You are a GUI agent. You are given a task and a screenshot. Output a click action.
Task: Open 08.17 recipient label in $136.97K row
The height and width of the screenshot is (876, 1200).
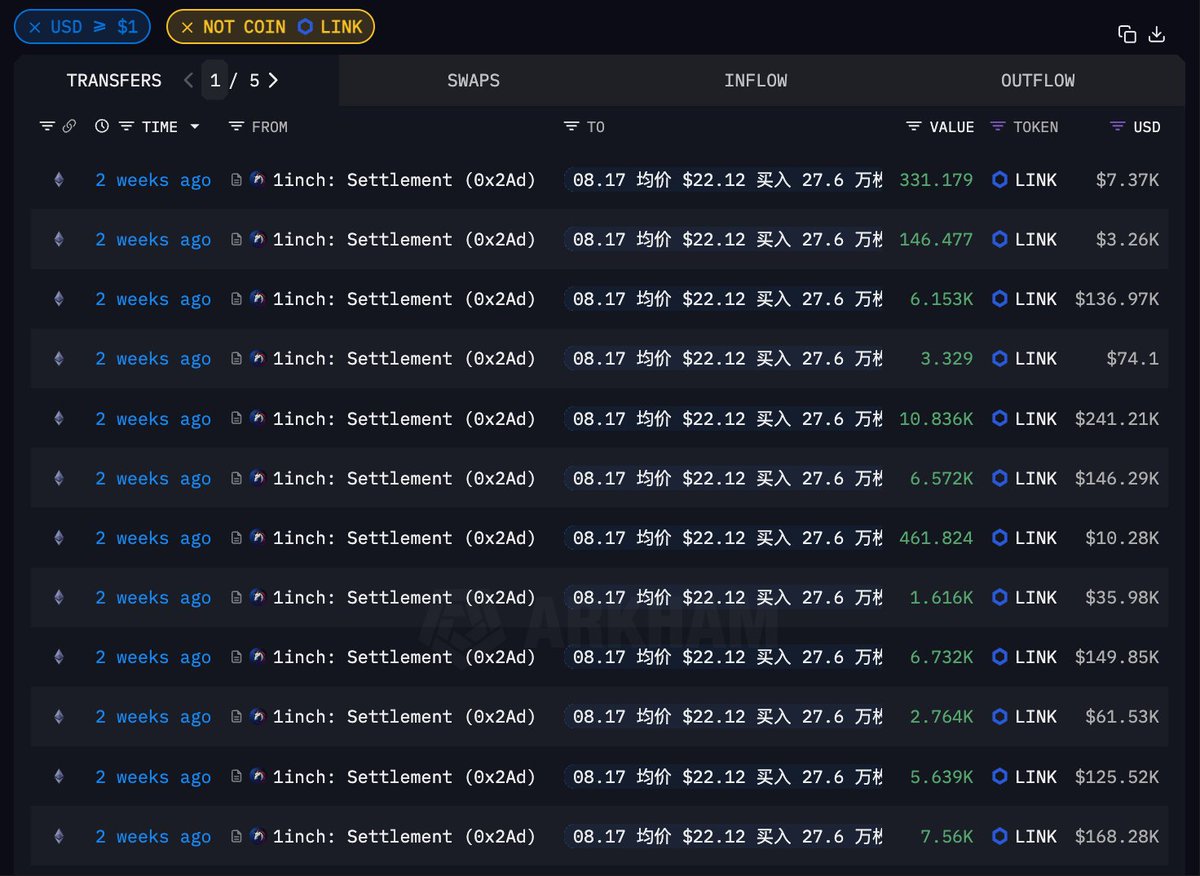[x=723, y=299]
